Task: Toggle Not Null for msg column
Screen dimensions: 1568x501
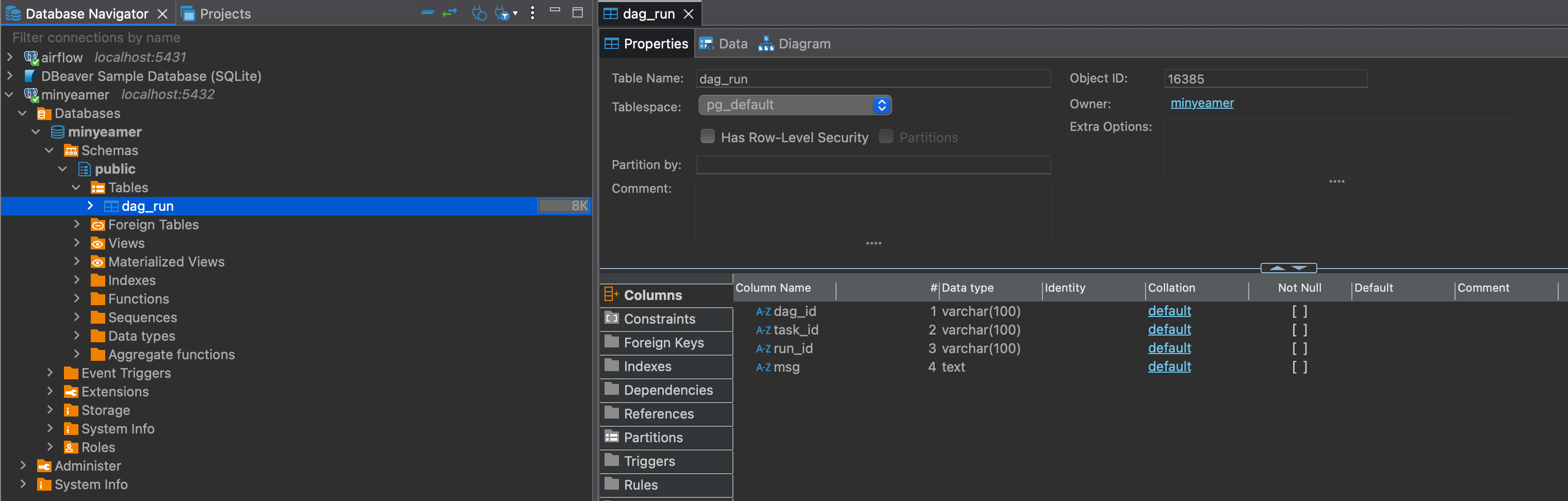Action: tap(1300, 367)
